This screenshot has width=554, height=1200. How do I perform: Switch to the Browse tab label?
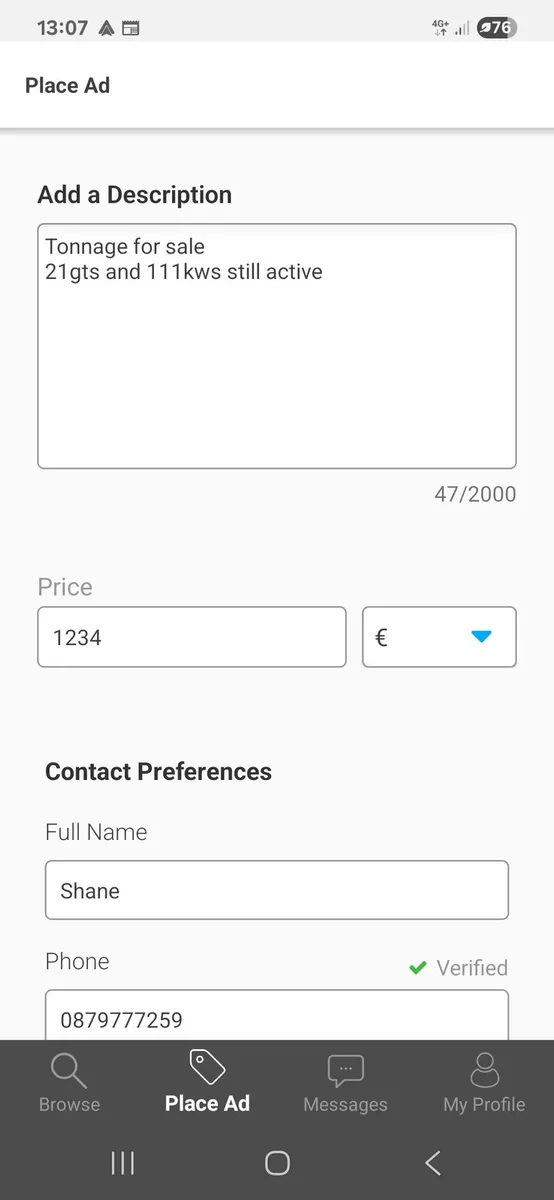click(x=69, y=1104)
